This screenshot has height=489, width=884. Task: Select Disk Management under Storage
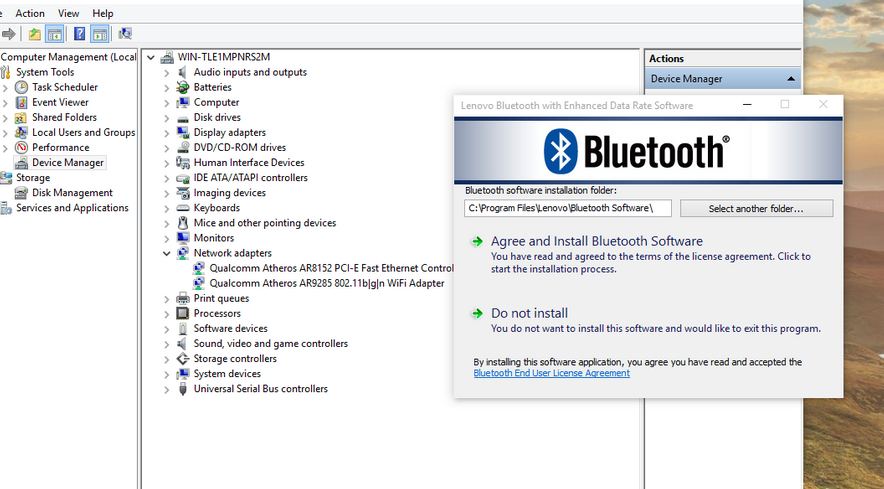click(x=72, y=193)
